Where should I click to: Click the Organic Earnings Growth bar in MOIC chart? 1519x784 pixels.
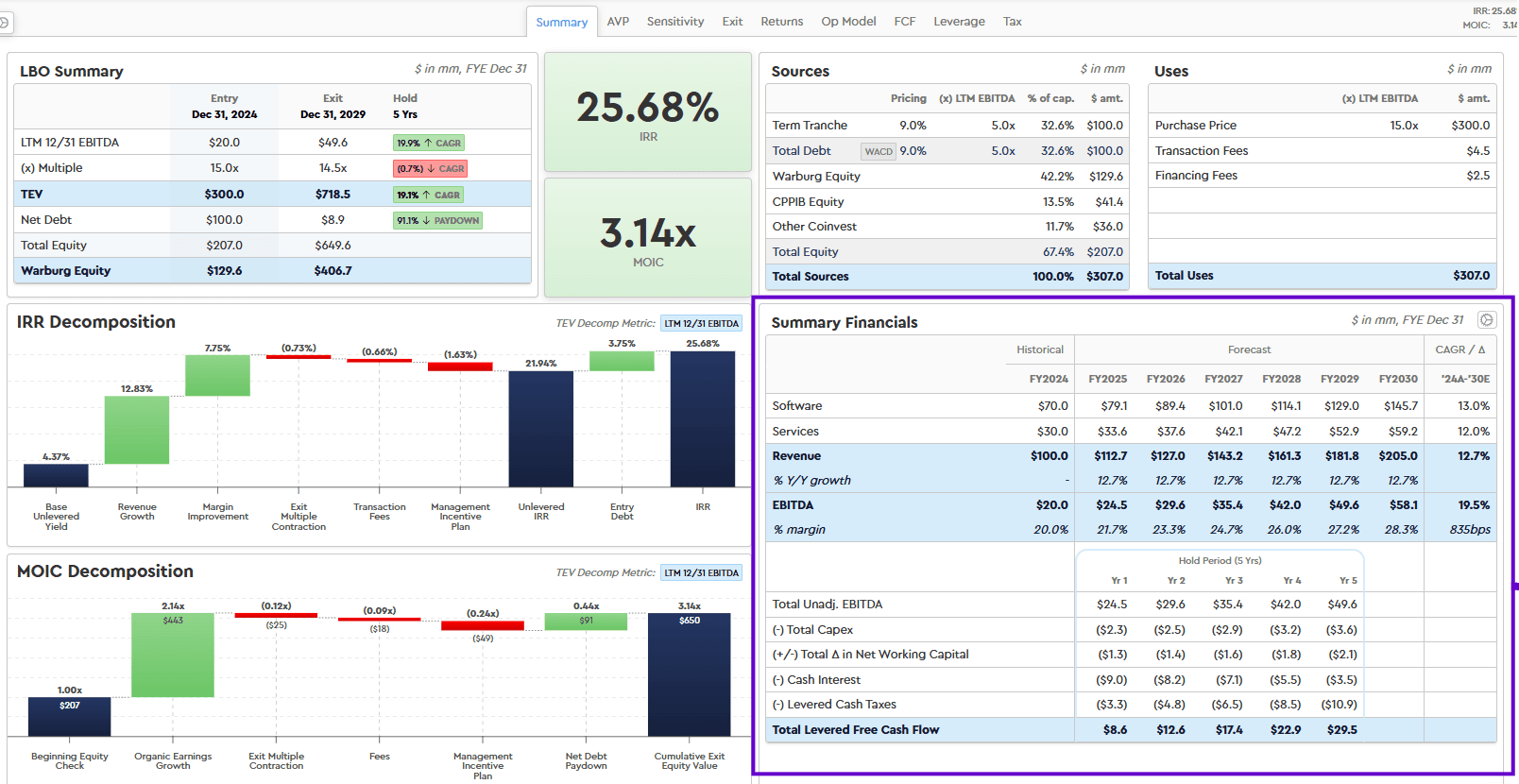pos(173,655)
